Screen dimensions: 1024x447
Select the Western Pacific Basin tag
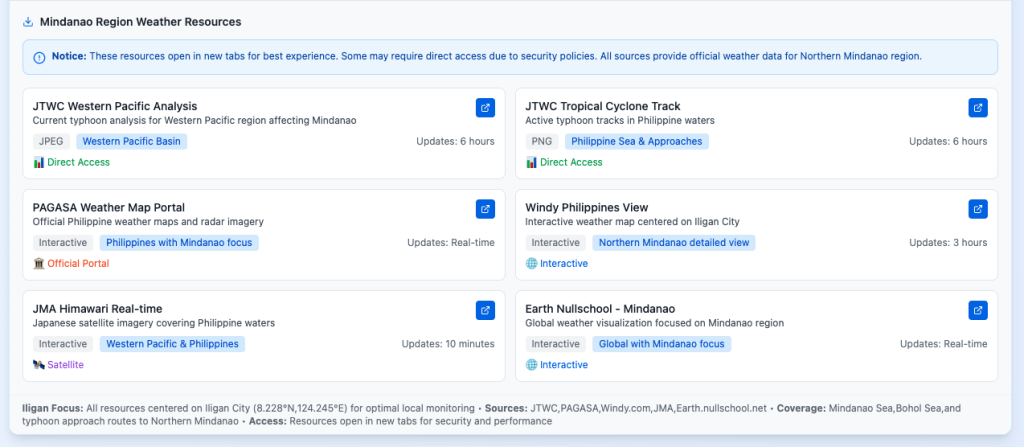tap(132, 141)
